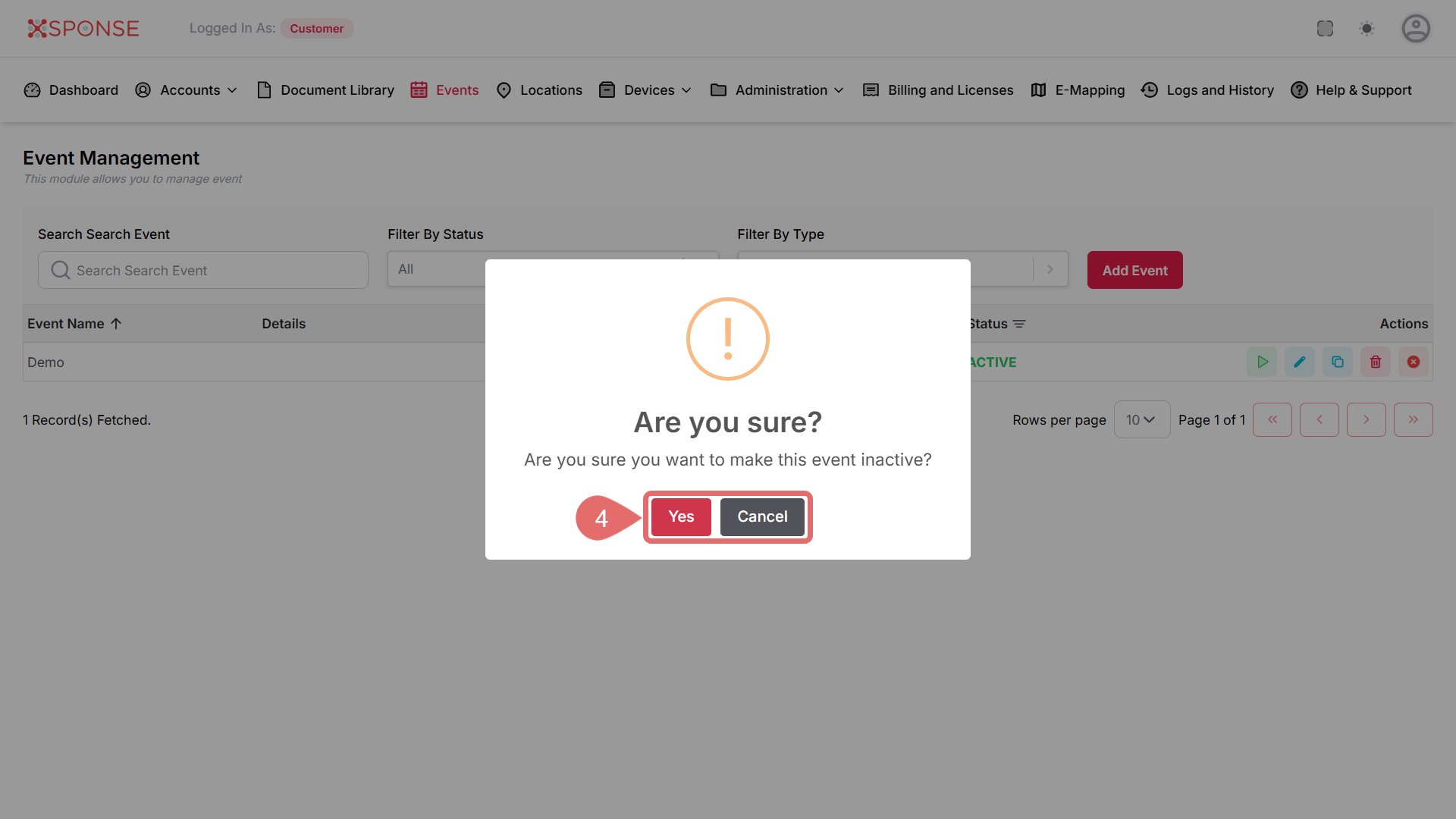Click the trash delete icon for Demo
Viewport: 1456px width, 819px height.
1376,362
